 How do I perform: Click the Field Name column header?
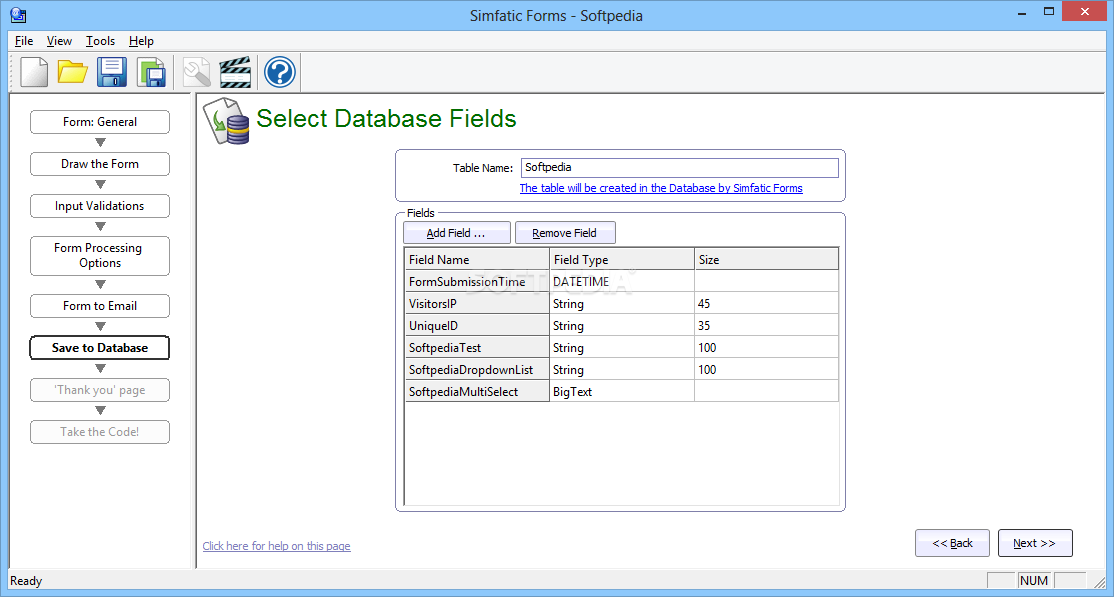click(477, 259)
